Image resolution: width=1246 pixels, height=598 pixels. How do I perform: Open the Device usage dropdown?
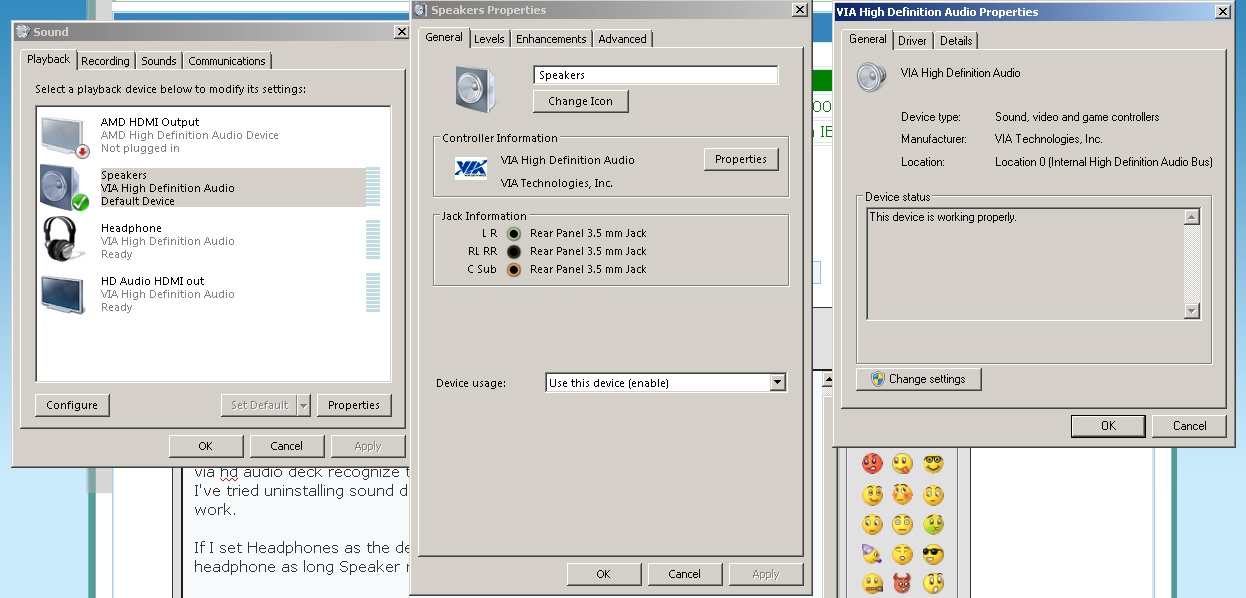click(666, 383)
